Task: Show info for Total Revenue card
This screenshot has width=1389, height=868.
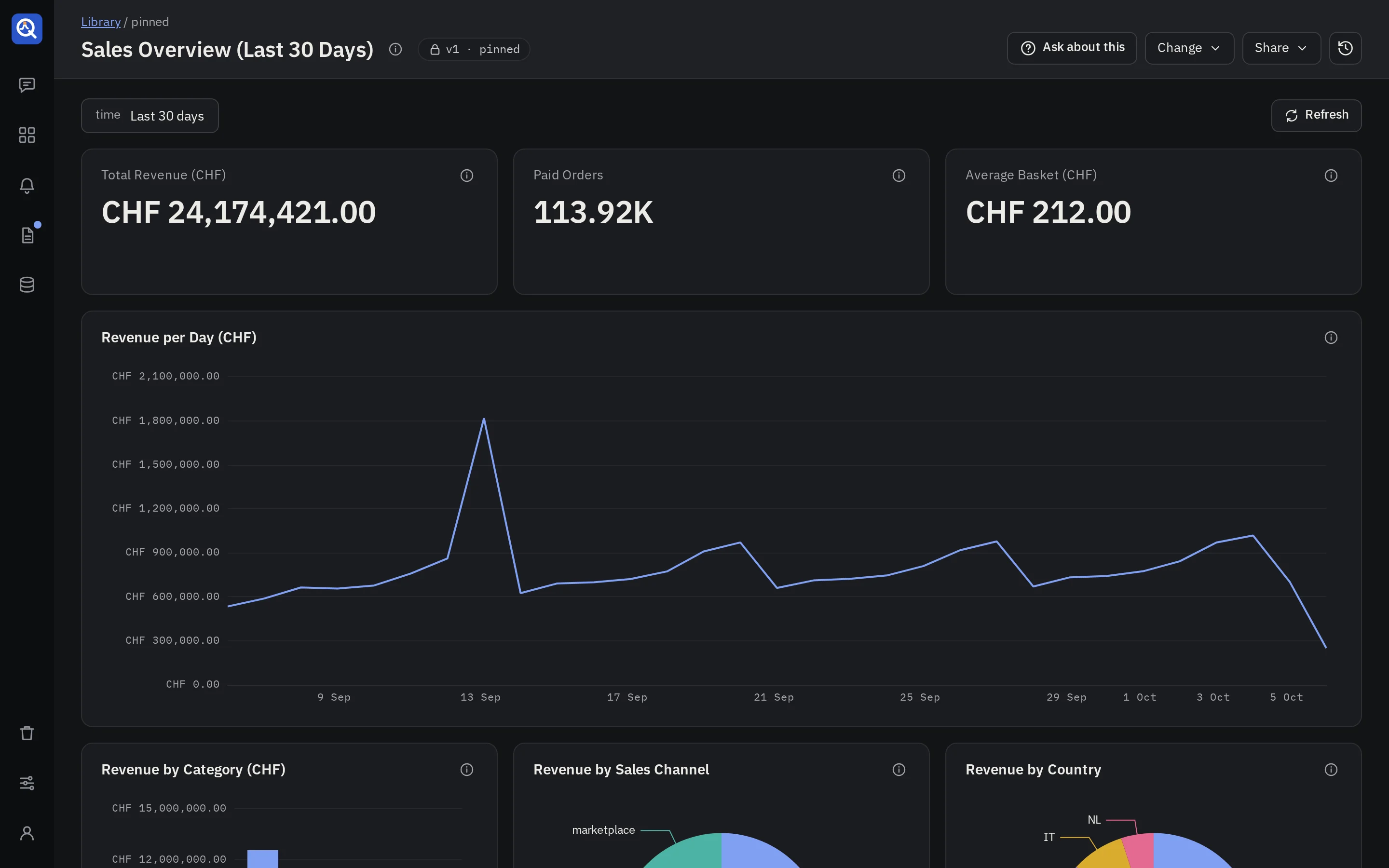Action: pyautogui.click(x=467, y=176)
